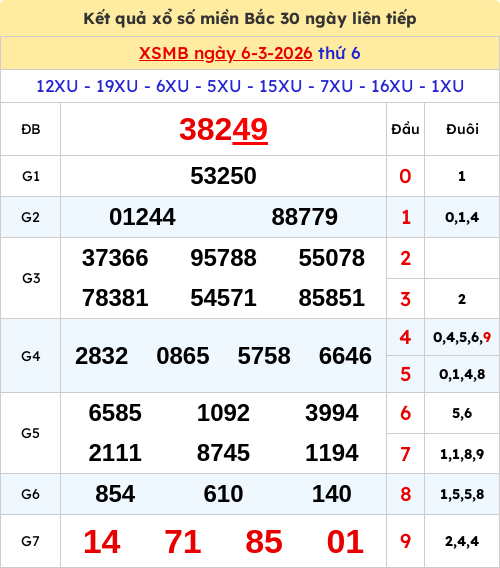
Task: Click head digit 4 in Đầu column
Action: pos(405,337)
